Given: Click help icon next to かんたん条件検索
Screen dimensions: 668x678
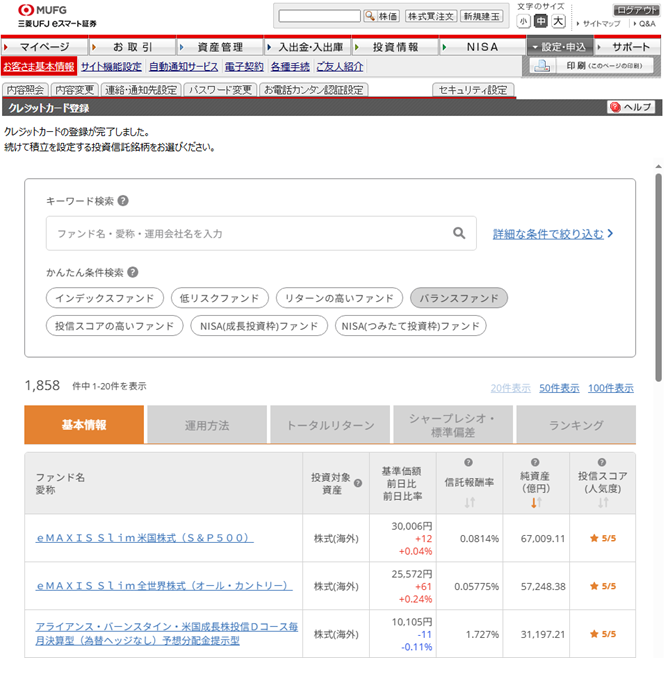Looking at the screenshot, I should (x=133, y=272).
